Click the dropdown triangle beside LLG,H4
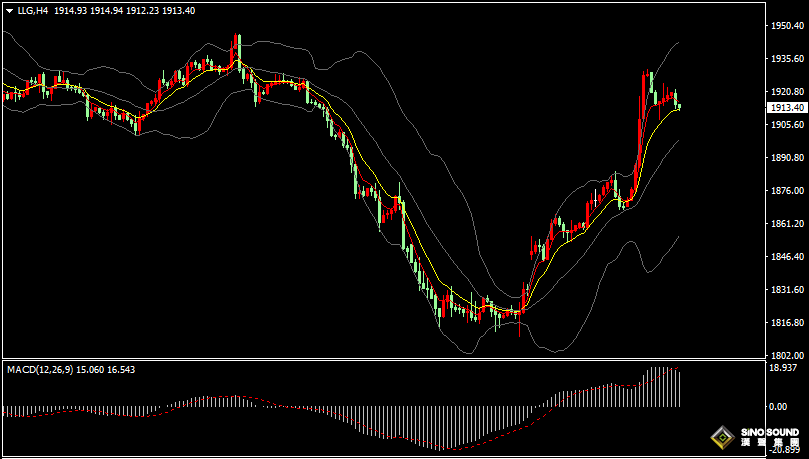The width and height of the screenshot is (809, 459). click(9, 9)
